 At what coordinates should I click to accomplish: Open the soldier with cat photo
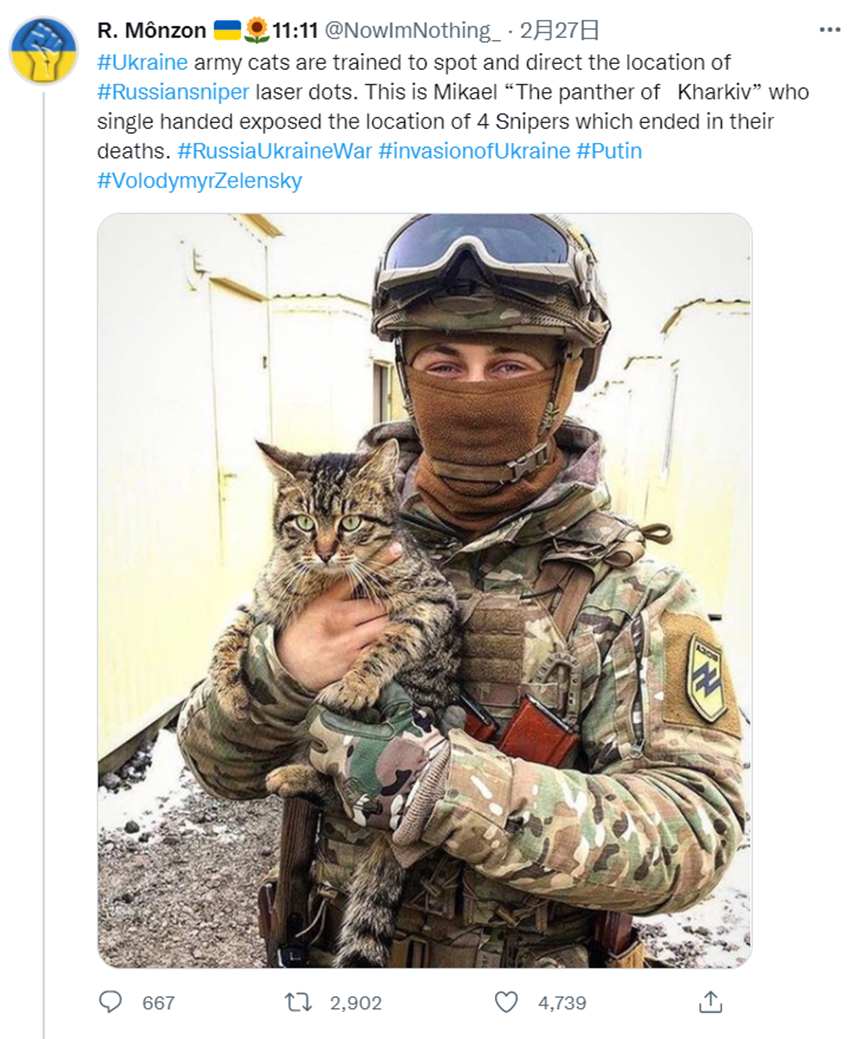click(425, 591)
